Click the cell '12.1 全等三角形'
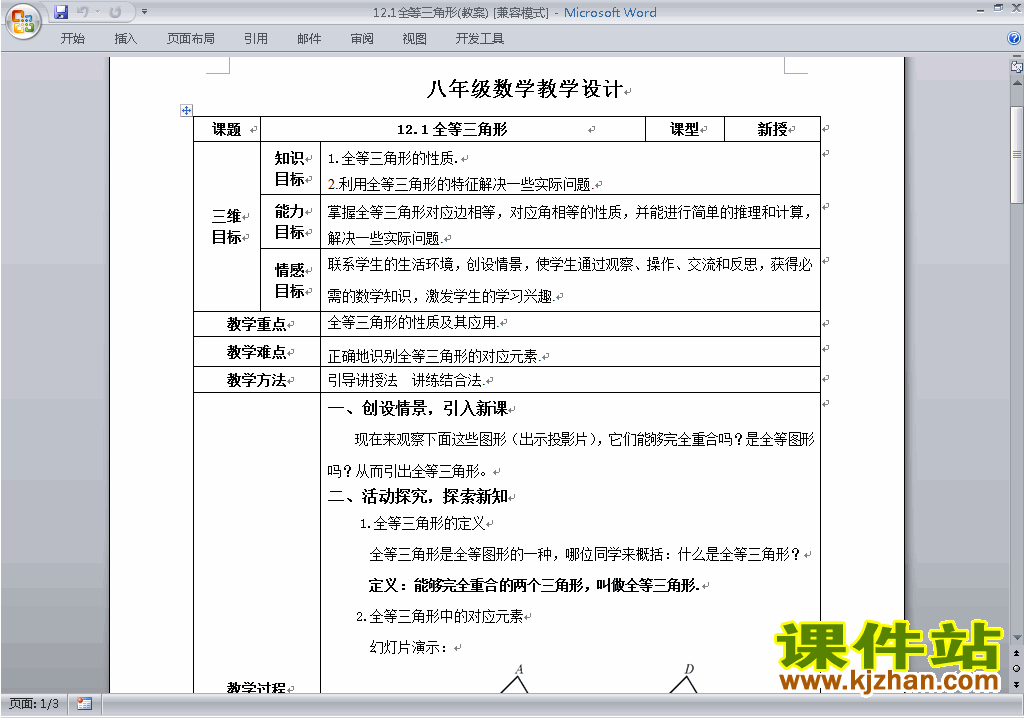Screen dimensions: 1024x718 coord(453,129)
